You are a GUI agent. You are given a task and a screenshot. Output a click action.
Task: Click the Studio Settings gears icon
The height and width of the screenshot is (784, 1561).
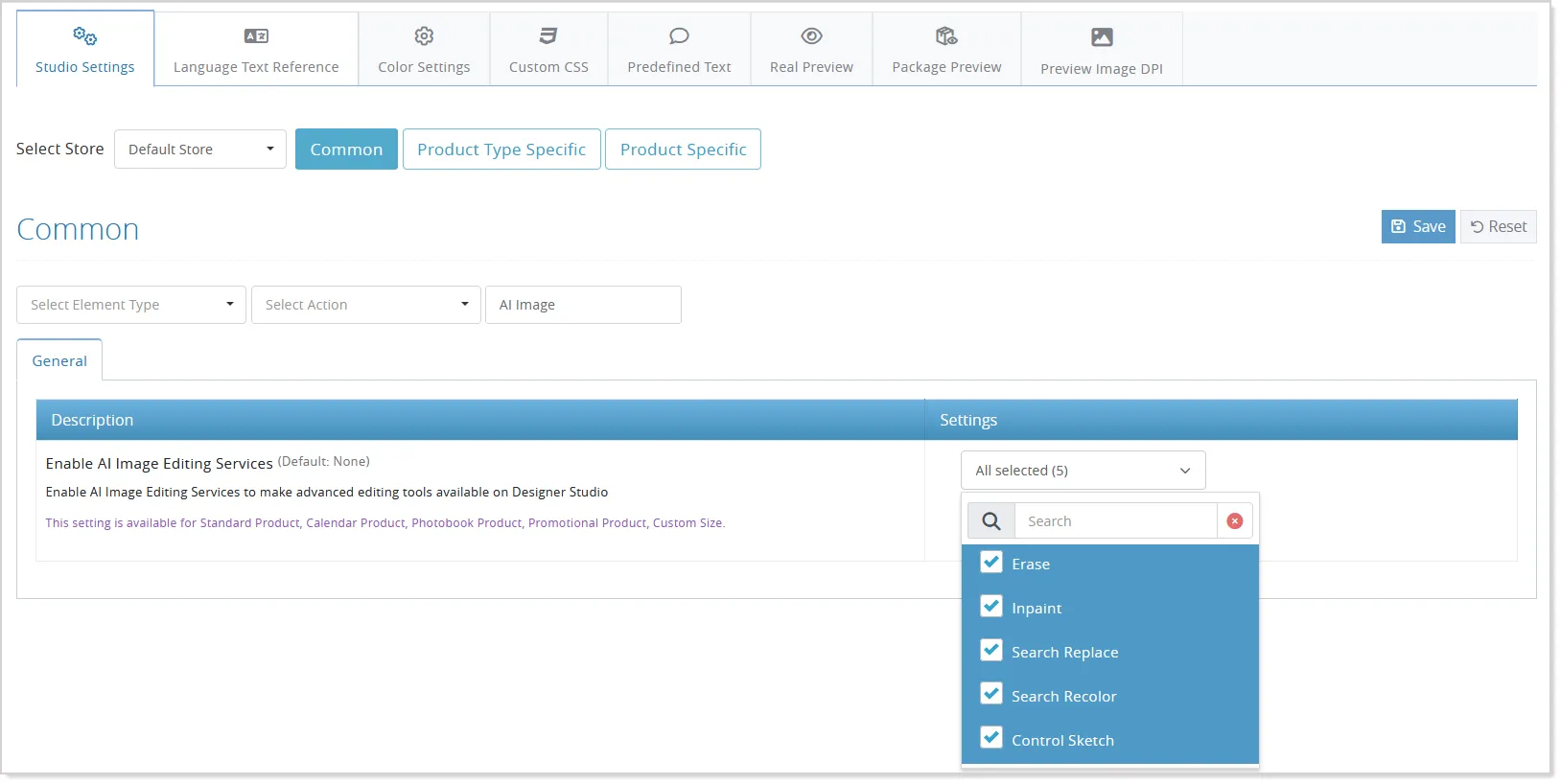pyautogui.click(x=84, y=36)
